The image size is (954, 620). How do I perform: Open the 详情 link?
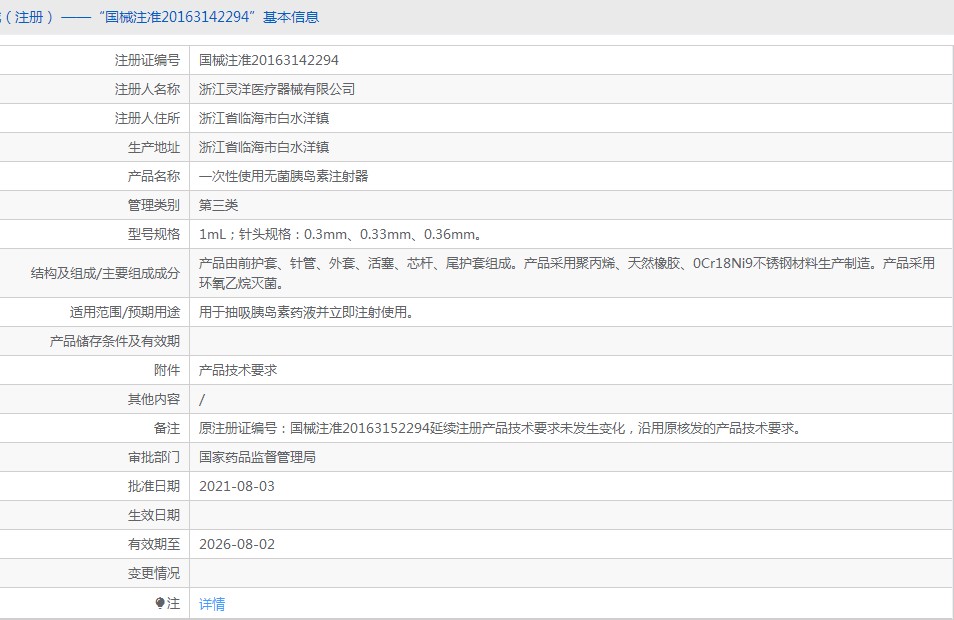(x=212, y=604)
